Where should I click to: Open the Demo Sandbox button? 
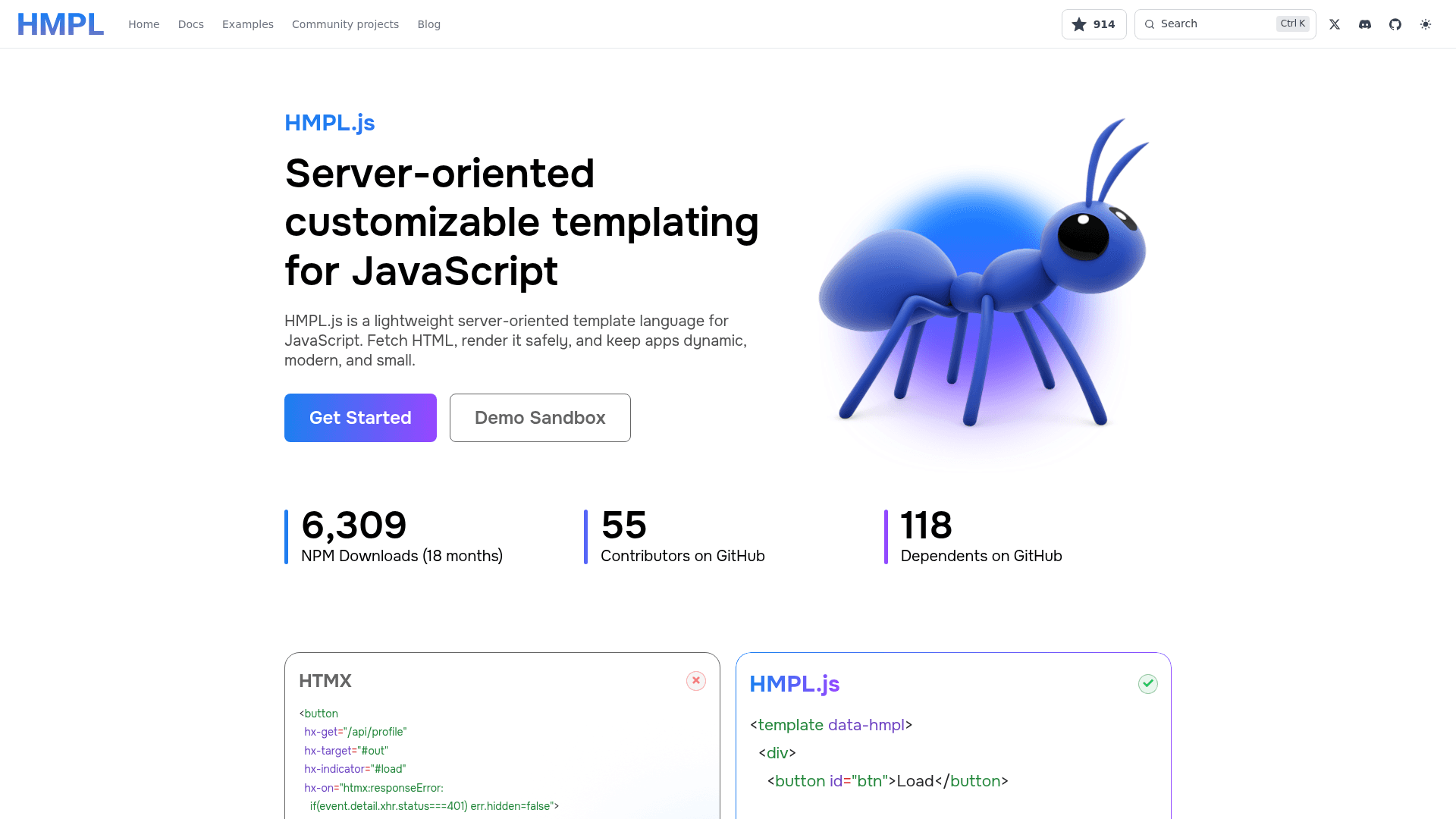[540, 418]
